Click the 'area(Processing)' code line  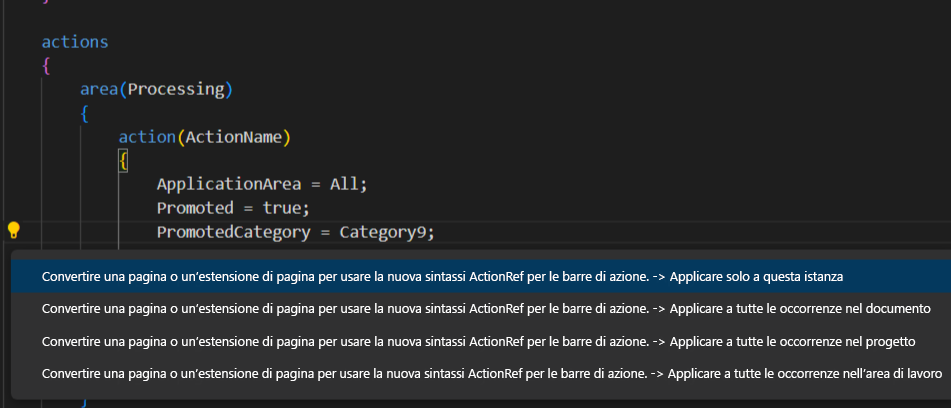click(156, 90)
